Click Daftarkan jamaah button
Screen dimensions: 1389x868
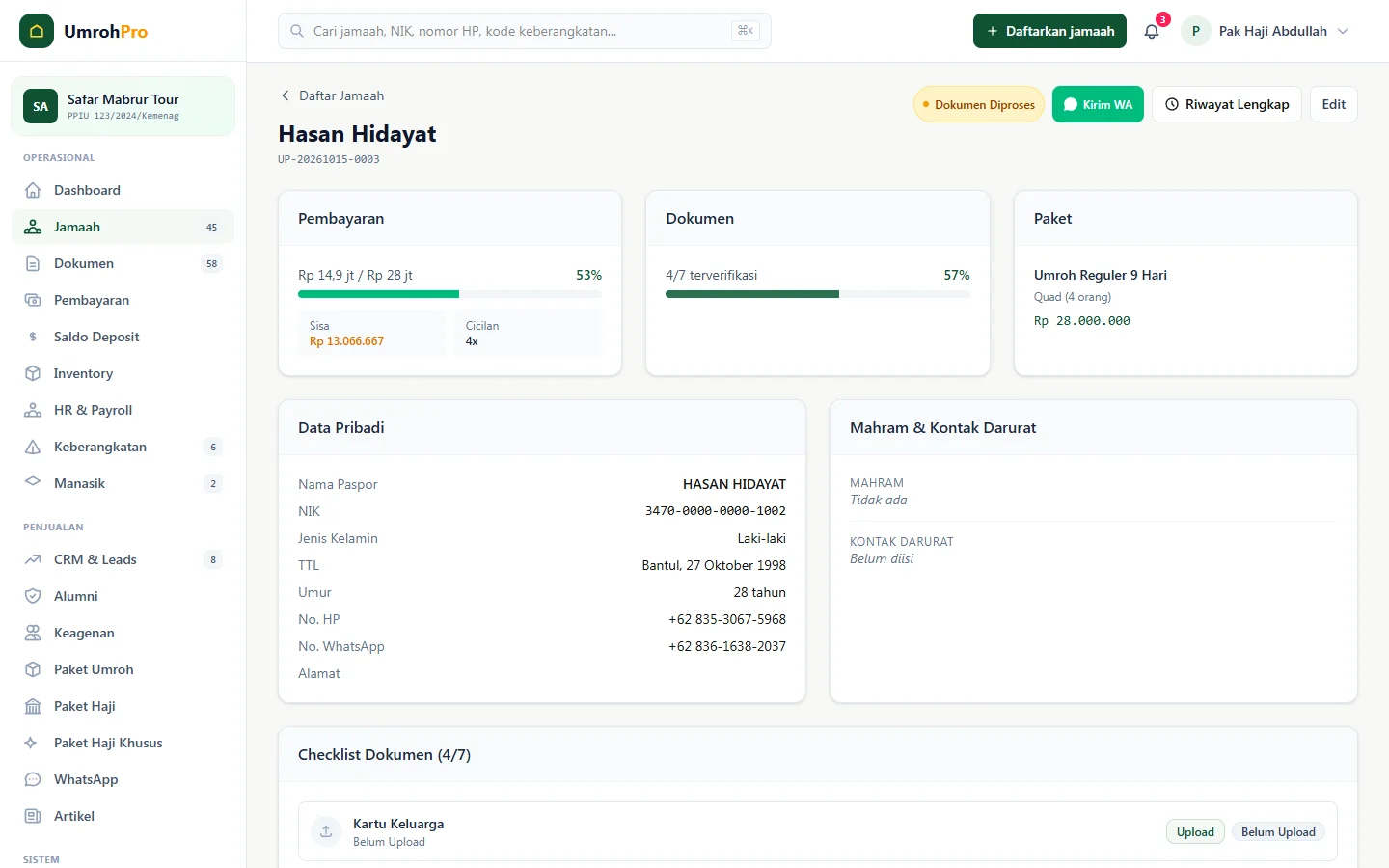point(1049,31)
